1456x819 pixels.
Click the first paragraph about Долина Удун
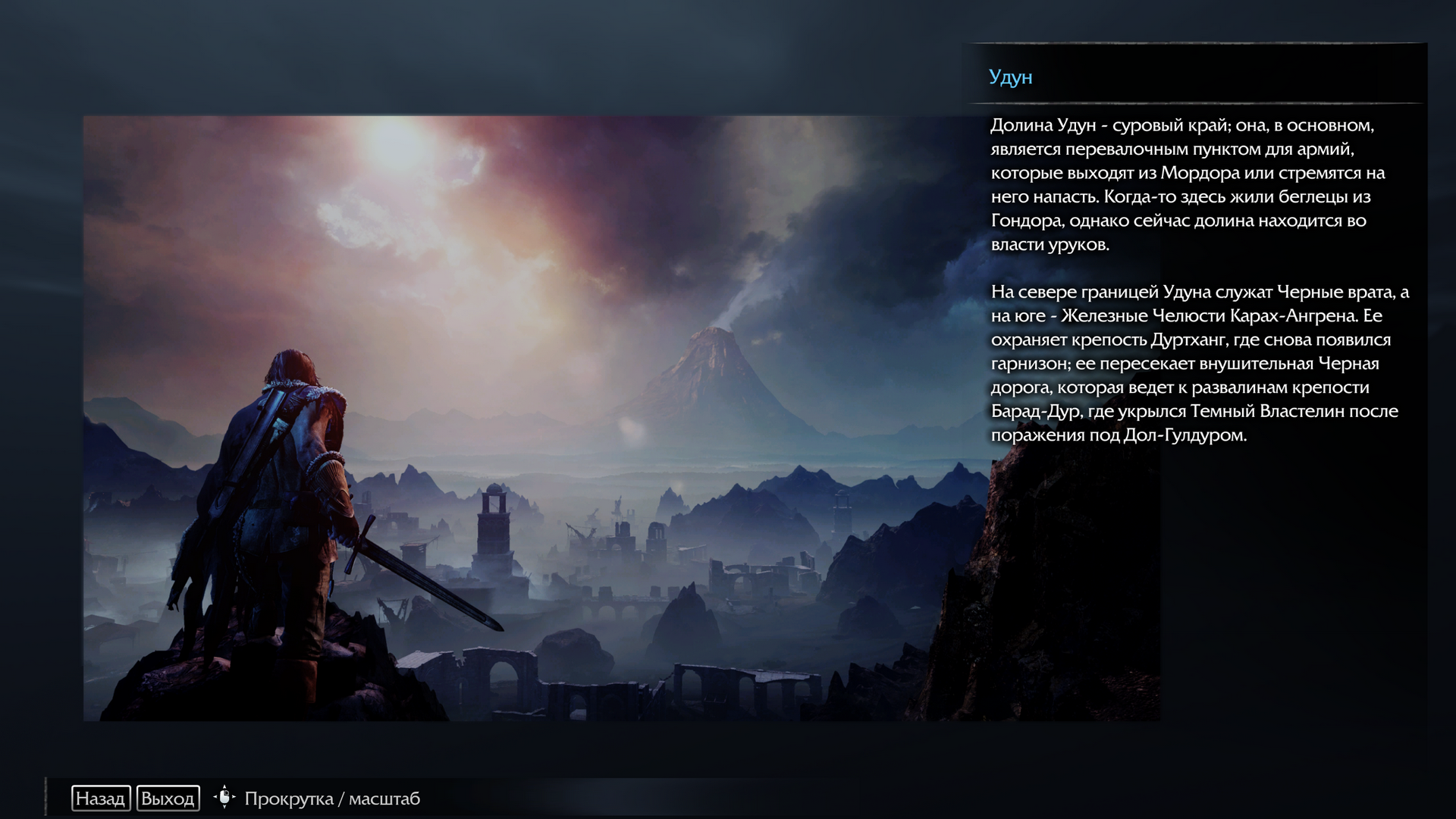(1187, 184)
